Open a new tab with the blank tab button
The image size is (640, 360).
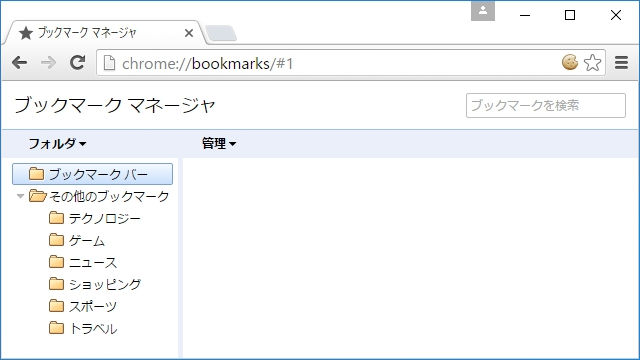(x=221, y=33)
